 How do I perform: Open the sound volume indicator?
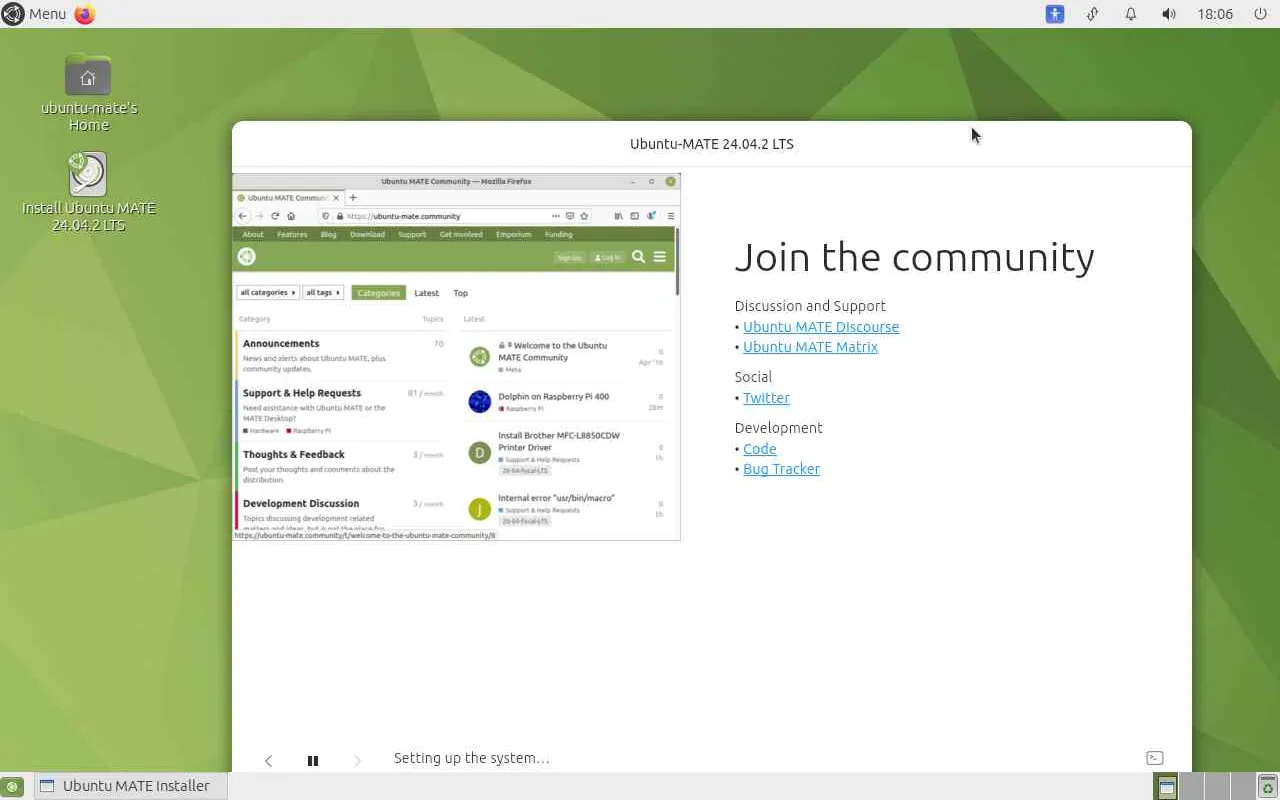click(x=1169, y=14)
